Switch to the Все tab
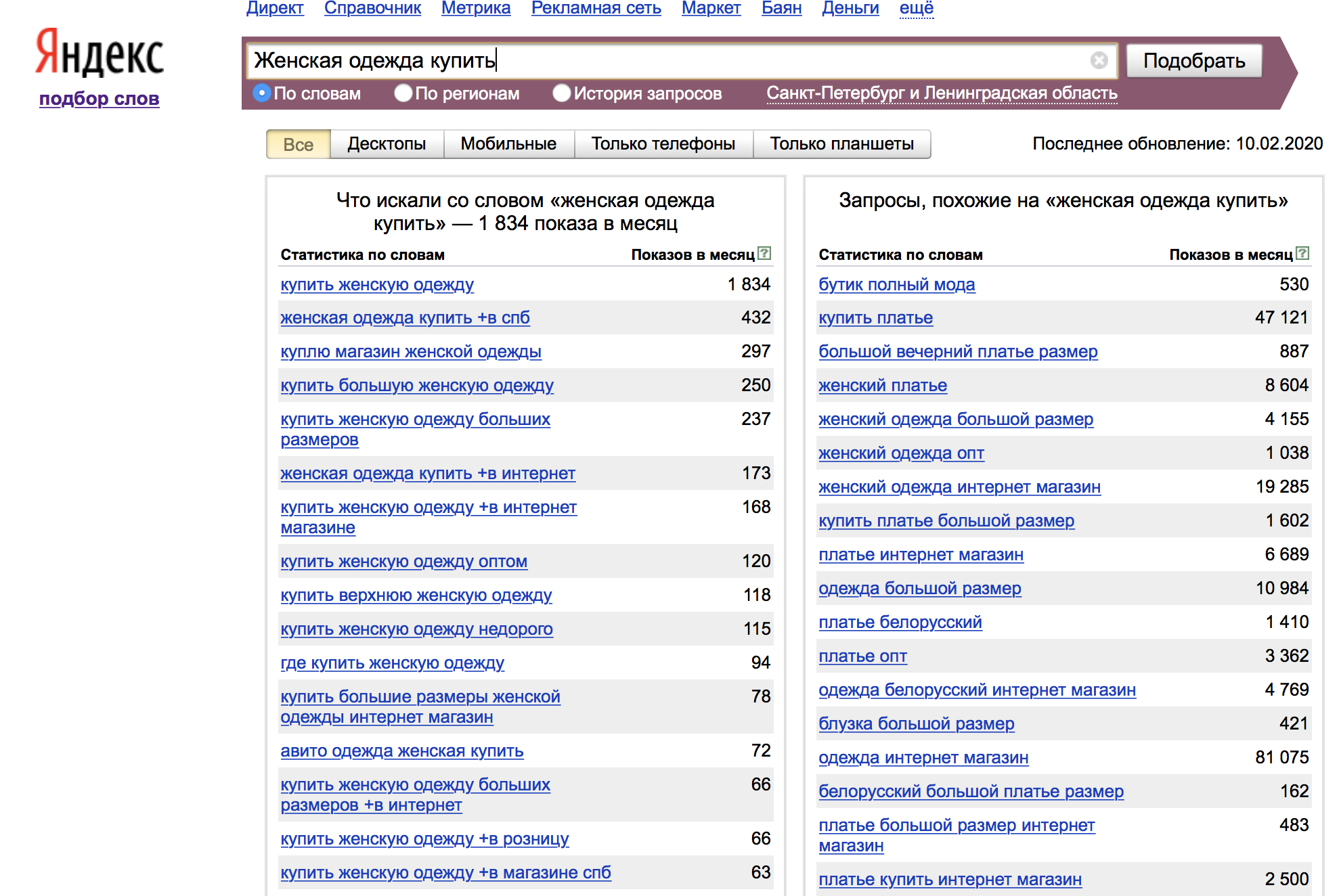 click(x=299, y=144)
